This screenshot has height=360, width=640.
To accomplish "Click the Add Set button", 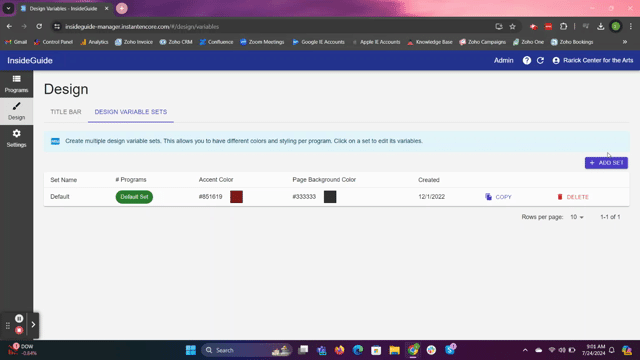I will 606,163.
